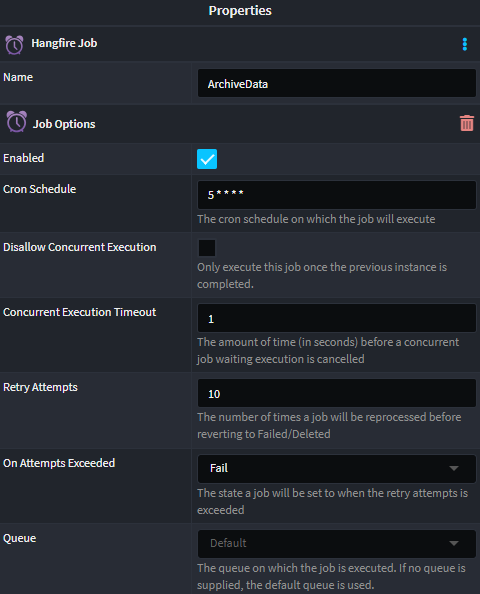480x594 pixels.
Task: Click the Job Options alarm clock icon
Action: coord(17,122)
